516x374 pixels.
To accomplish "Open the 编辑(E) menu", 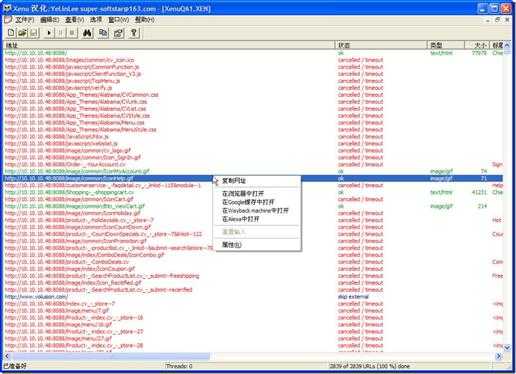I will (49, 20).
